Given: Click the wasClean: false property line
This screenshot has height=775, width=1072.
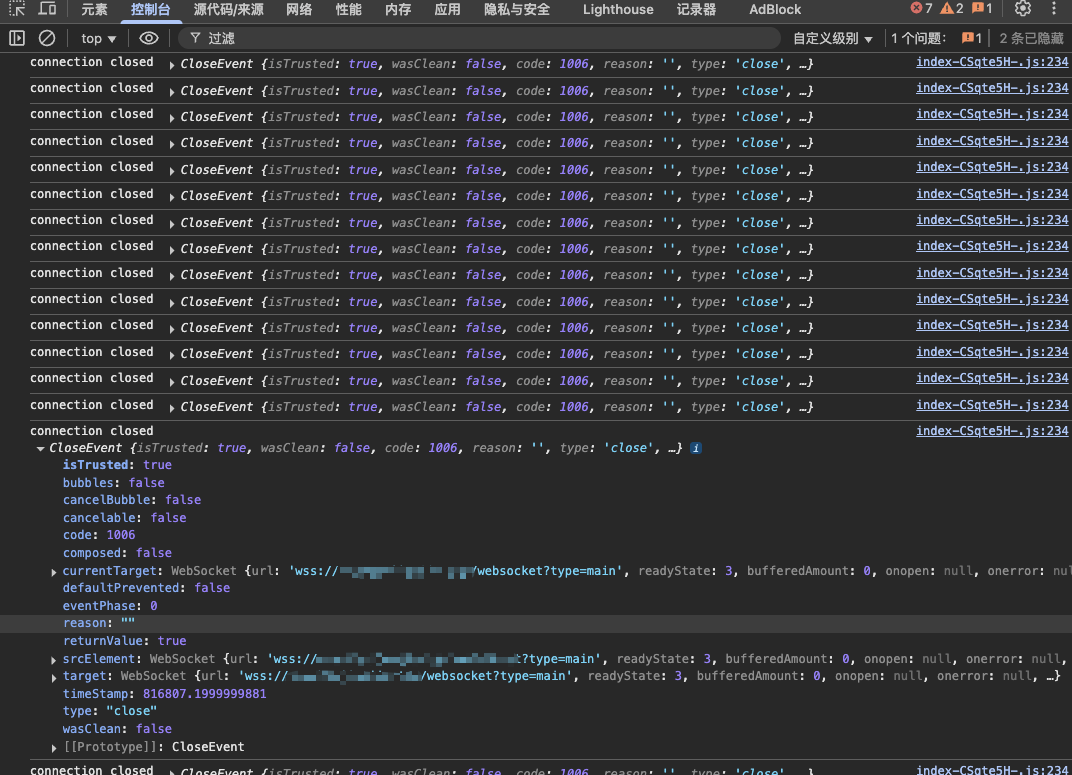Looking at the screenshot, I should (117, 729).
